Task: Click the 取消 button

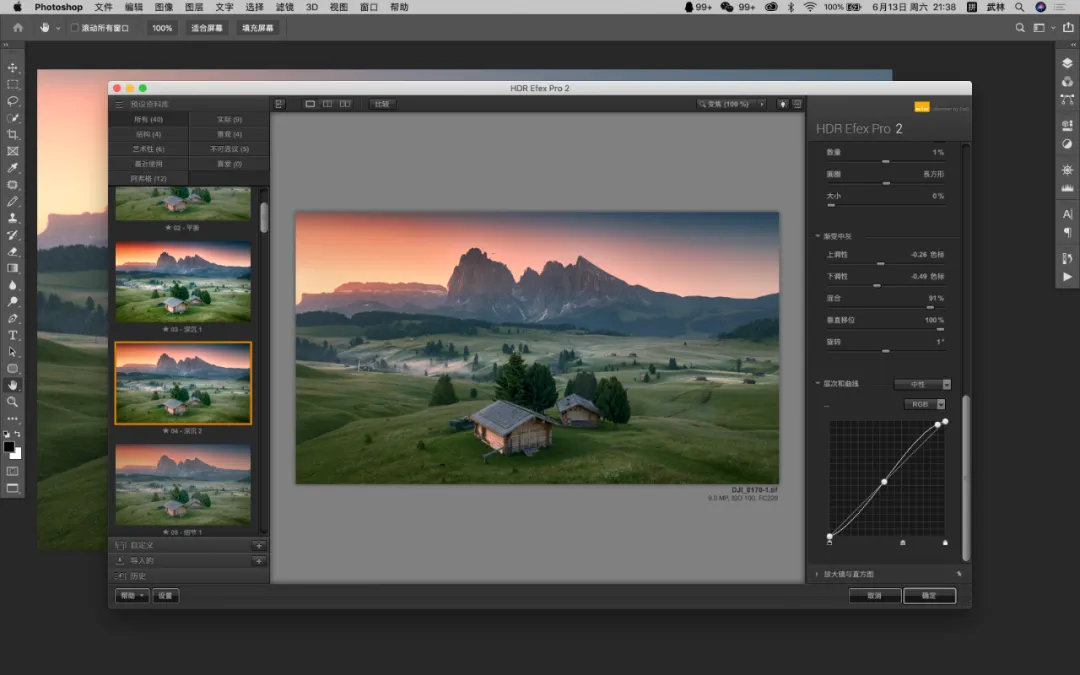Action: coord(874,595)
